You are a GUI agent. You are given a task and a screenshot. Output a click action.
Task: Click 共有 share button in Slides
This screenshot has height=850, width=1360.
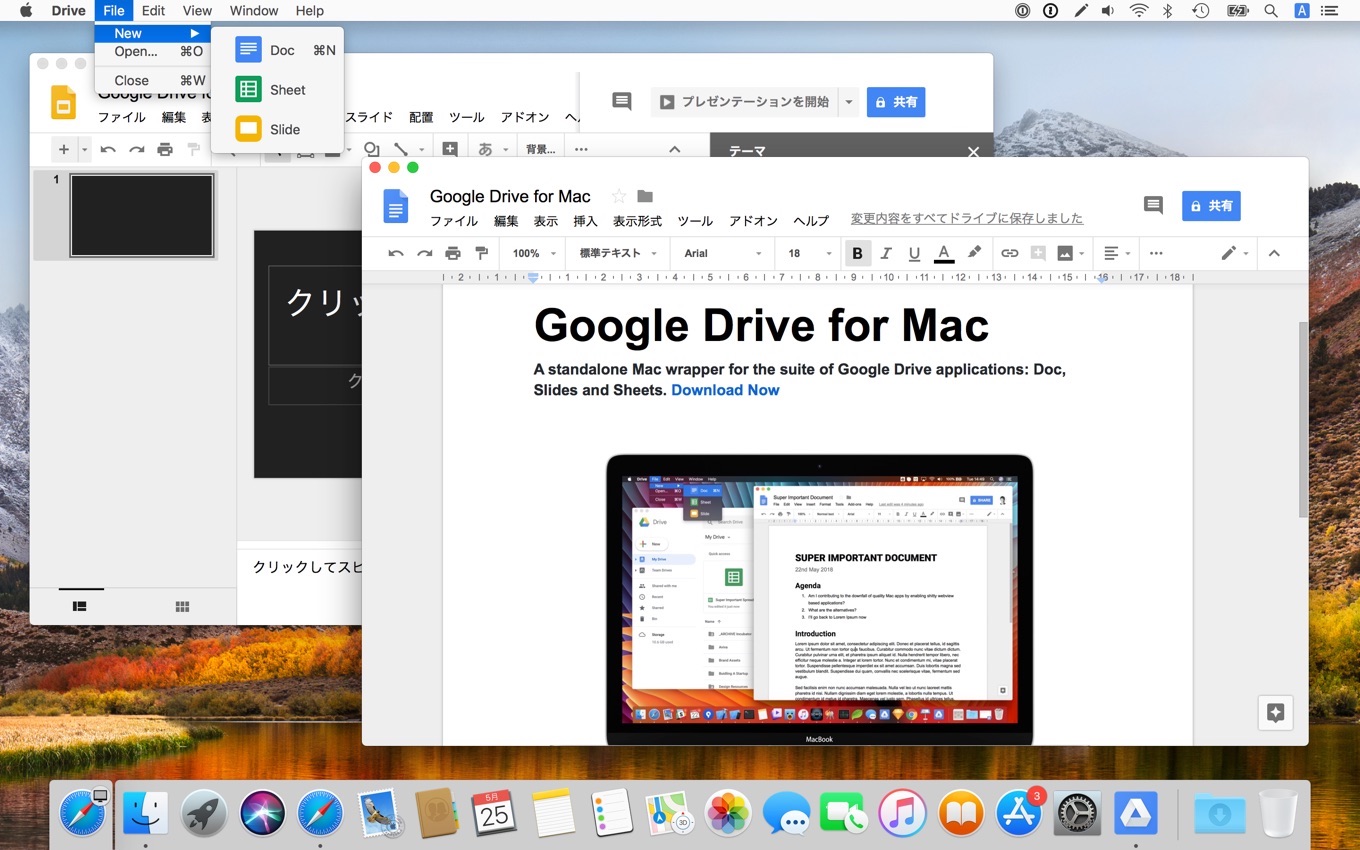896,102
